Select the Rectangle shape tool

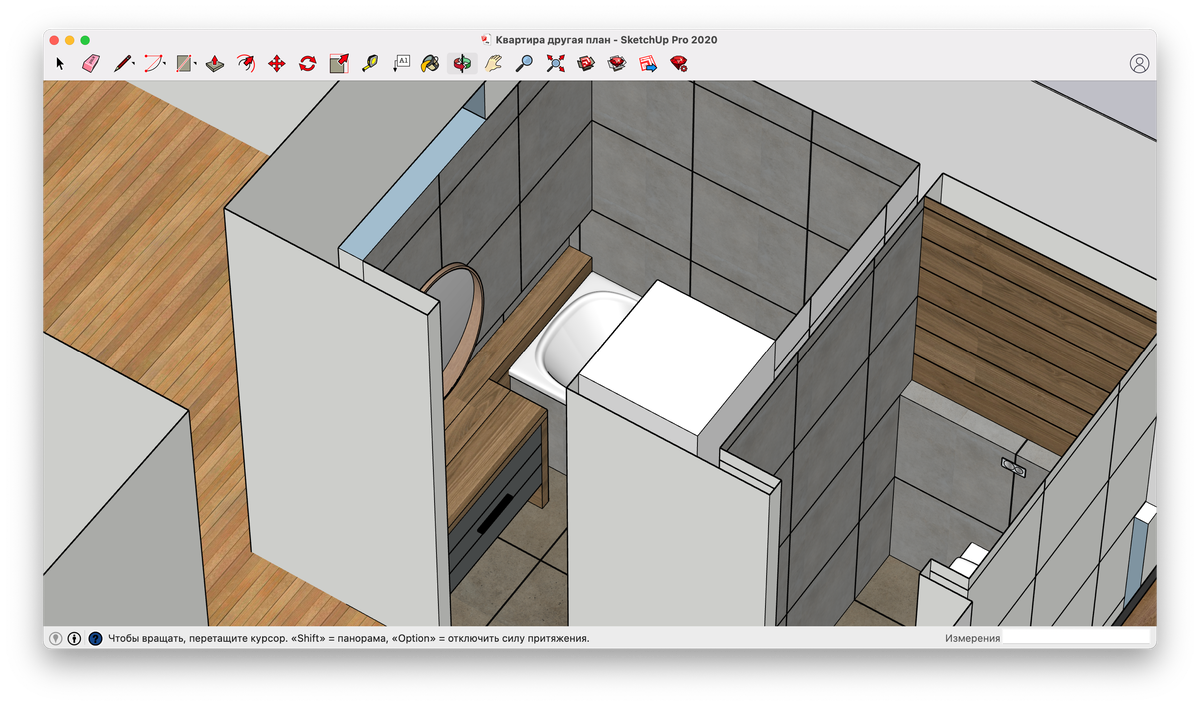[183, 63]
